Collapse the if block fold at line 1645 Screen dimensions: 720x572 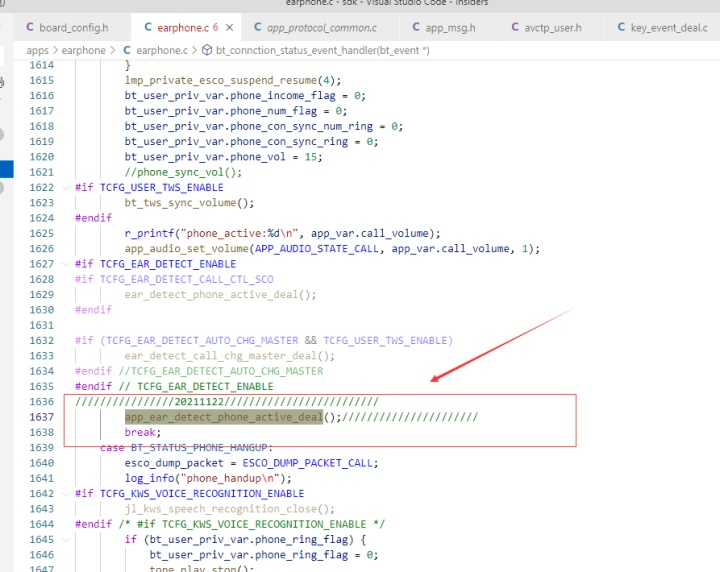coord(66,539)
